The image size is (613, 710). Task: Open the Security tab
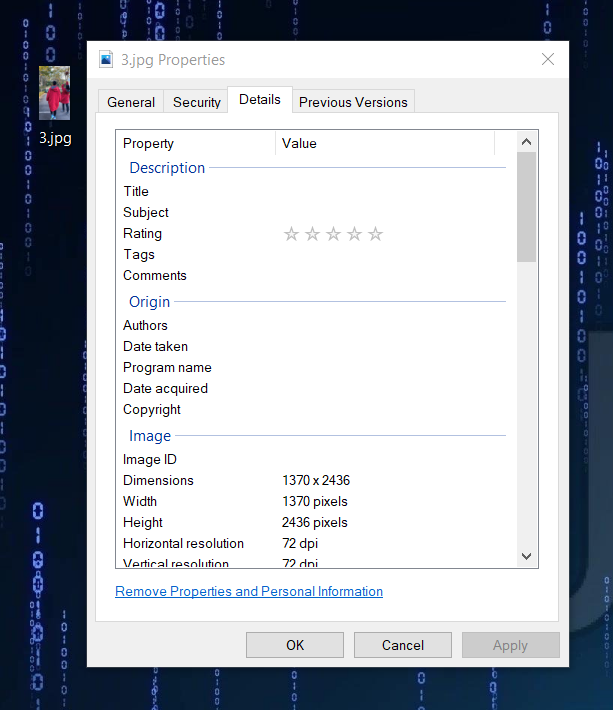[197, 102]
